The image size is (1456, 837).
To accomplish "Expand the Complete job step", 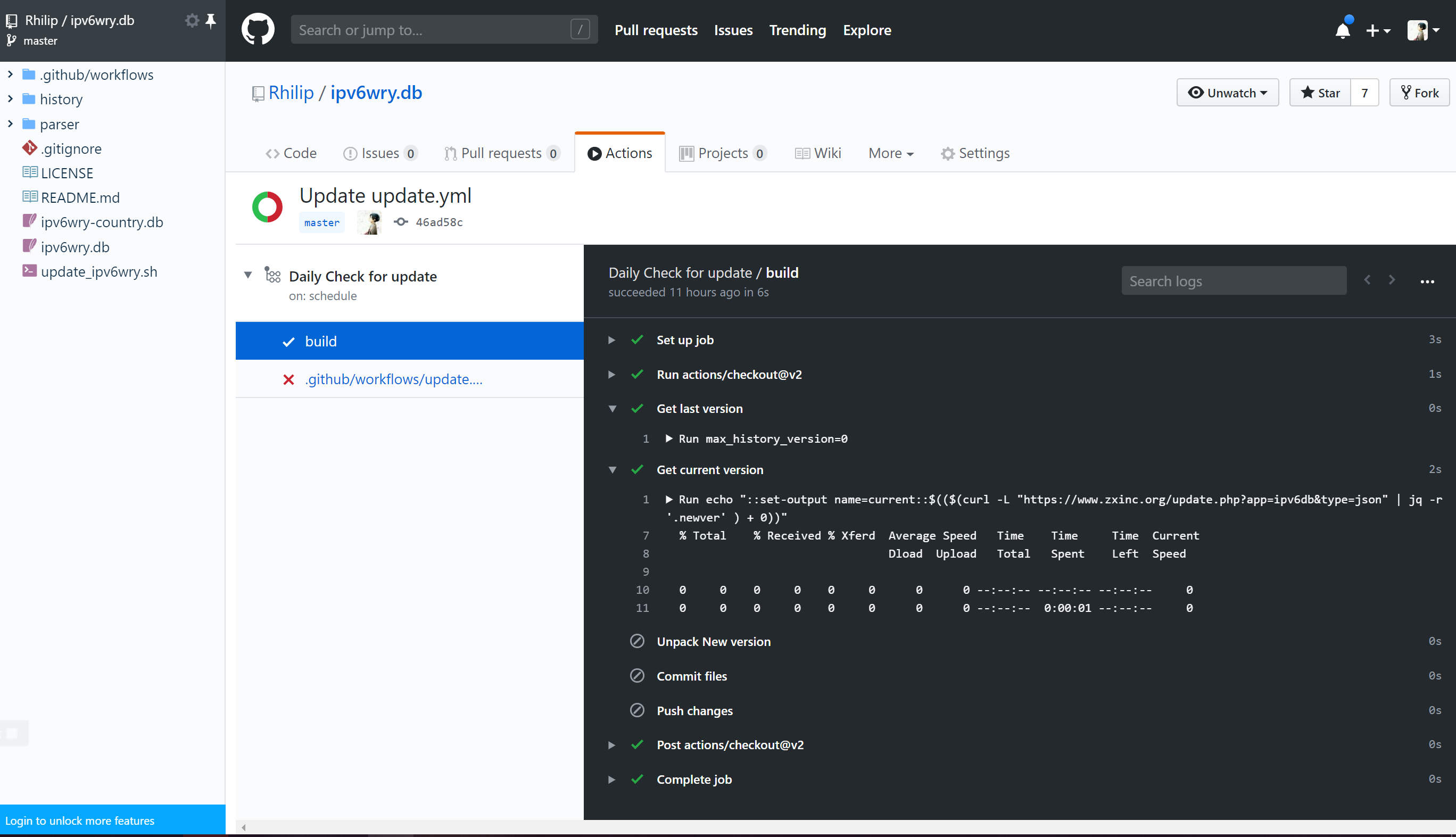I will click(611, 780).
